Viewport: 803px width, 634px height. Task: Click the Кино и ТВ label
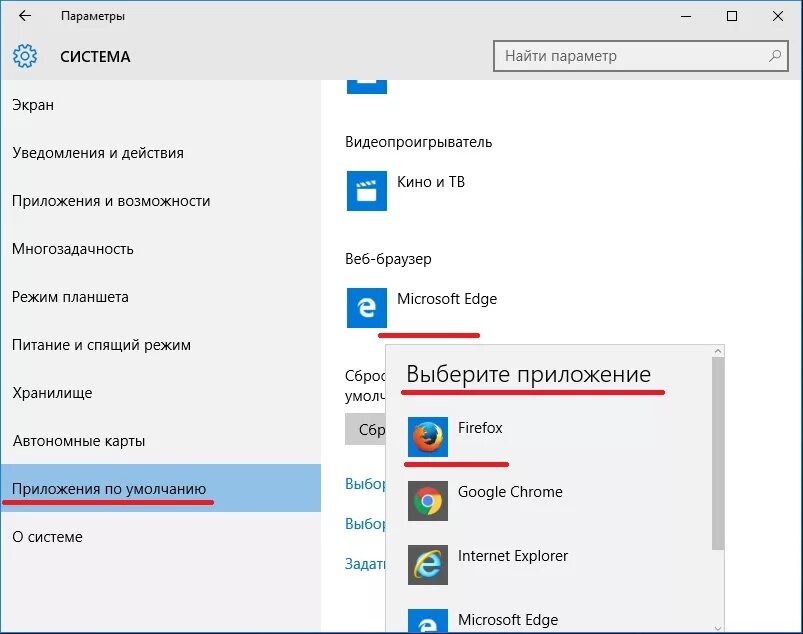pyautogui.click(x=431, y=182)
